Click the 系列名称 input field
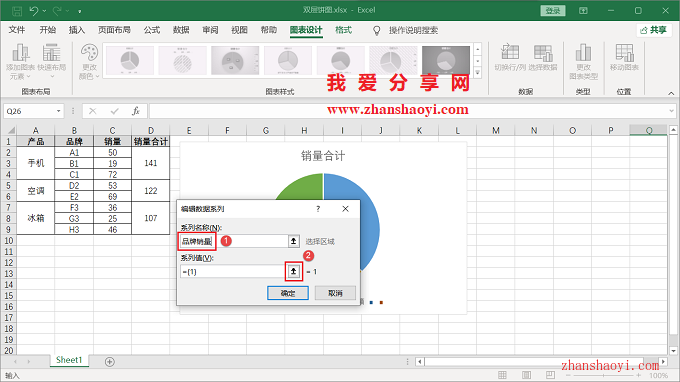The height and width of the screenshot is (382, 680). pos(234,242)
